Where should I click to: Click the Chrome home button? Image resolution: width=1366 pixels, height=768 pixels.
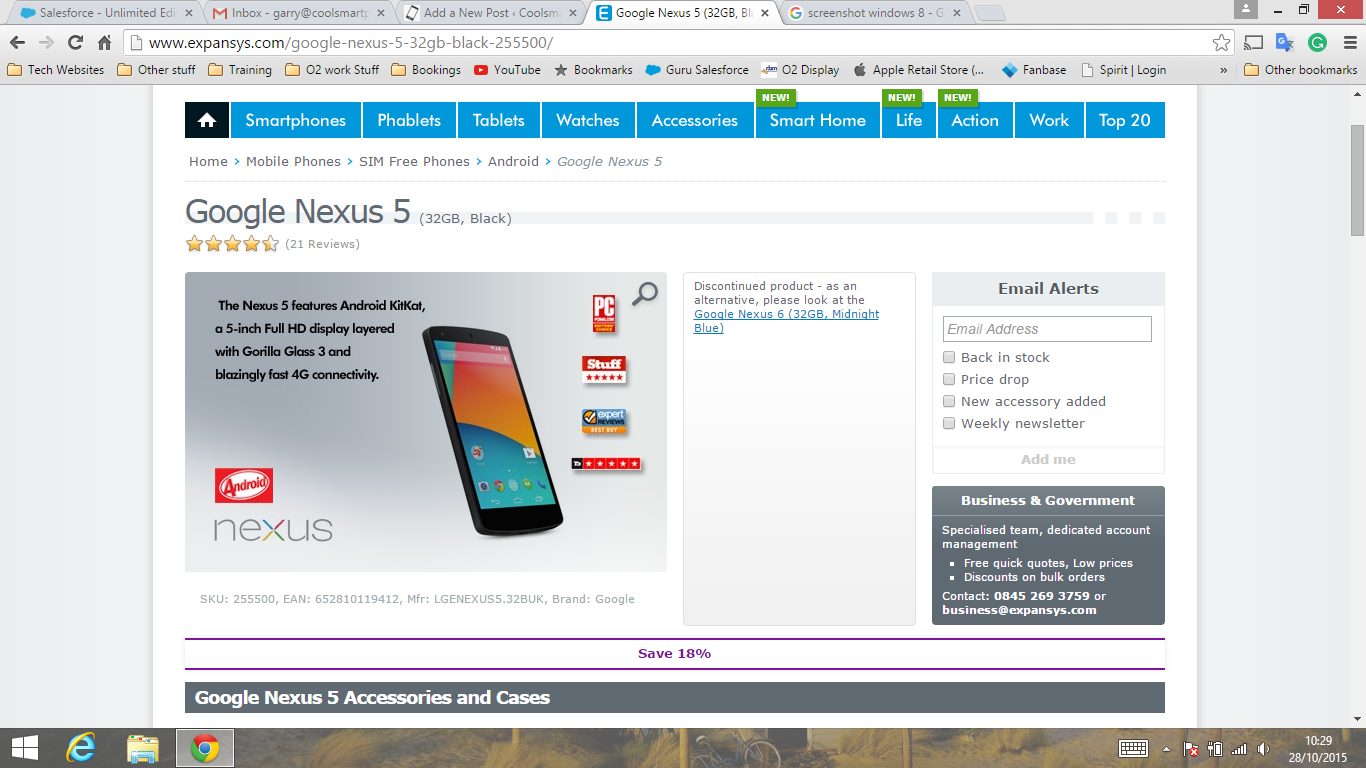tap(104, 43)
